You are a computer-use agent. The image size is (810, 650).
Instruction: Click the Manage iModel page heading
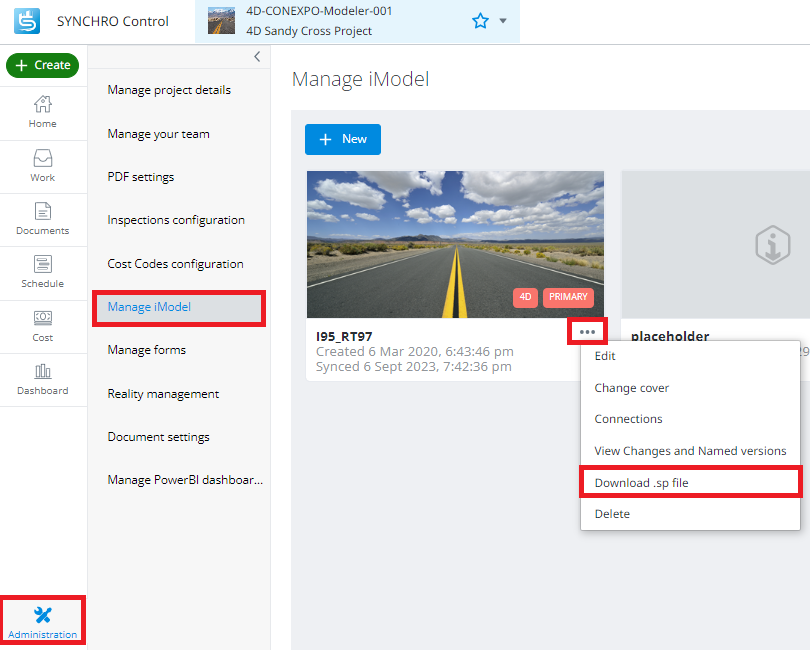coord(361,80)
